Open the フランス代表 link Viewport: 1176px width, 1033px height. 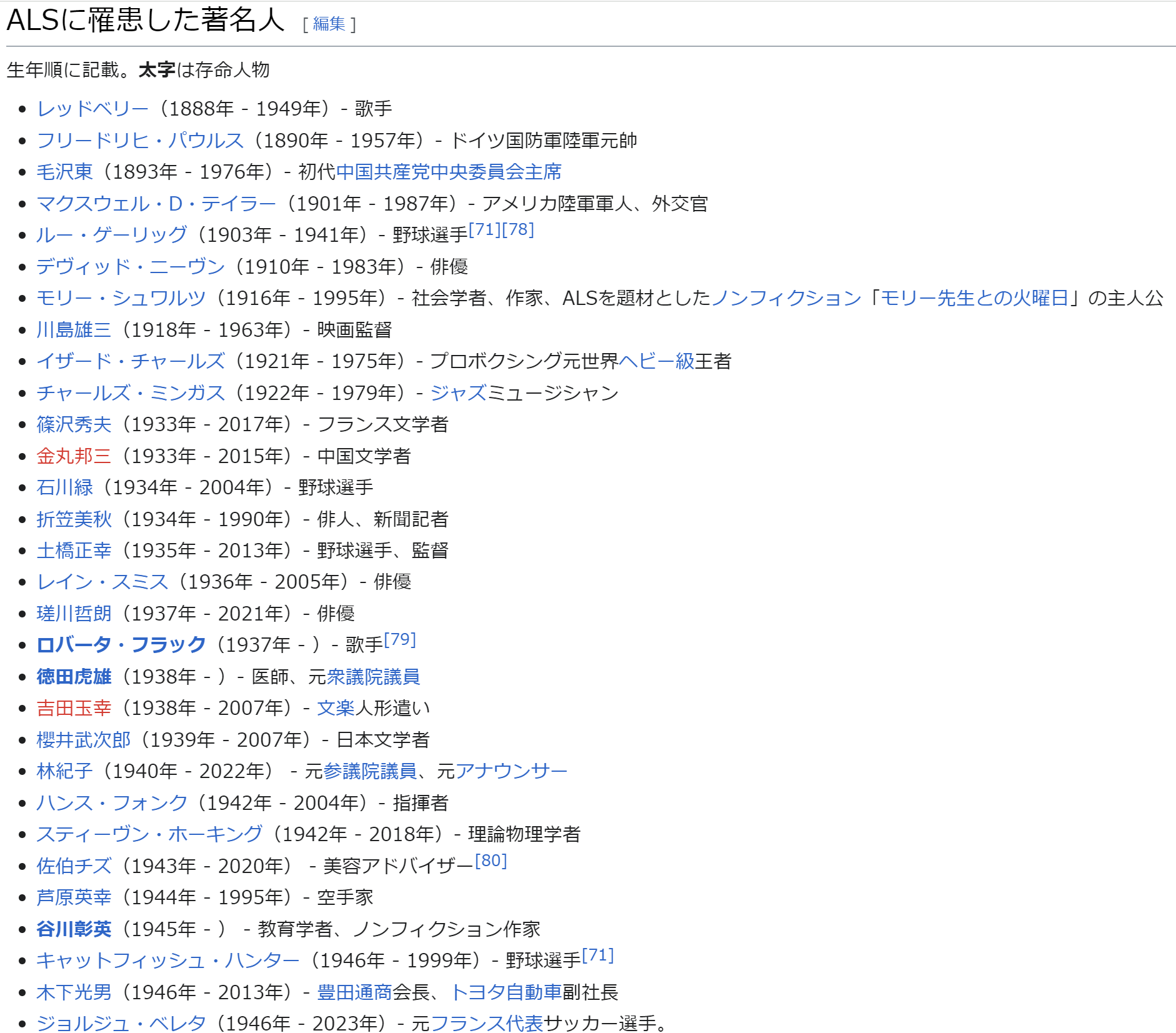pyautogui.click(x=487, y=1024)
